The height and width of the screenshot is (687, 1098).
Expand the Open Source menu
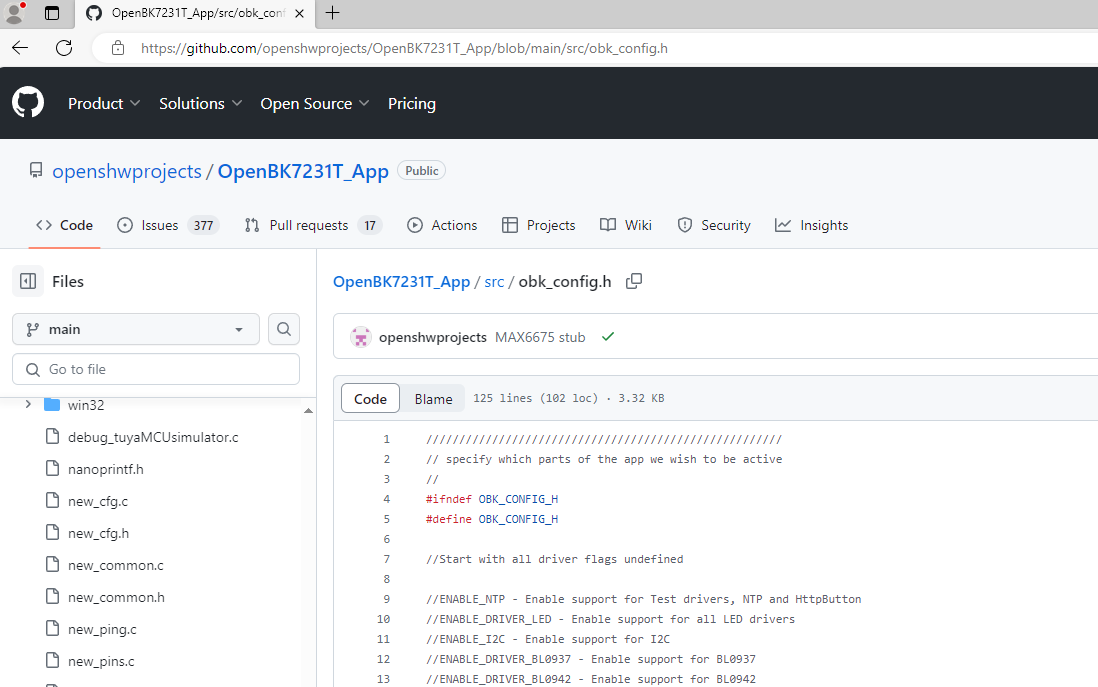(314, 104)
